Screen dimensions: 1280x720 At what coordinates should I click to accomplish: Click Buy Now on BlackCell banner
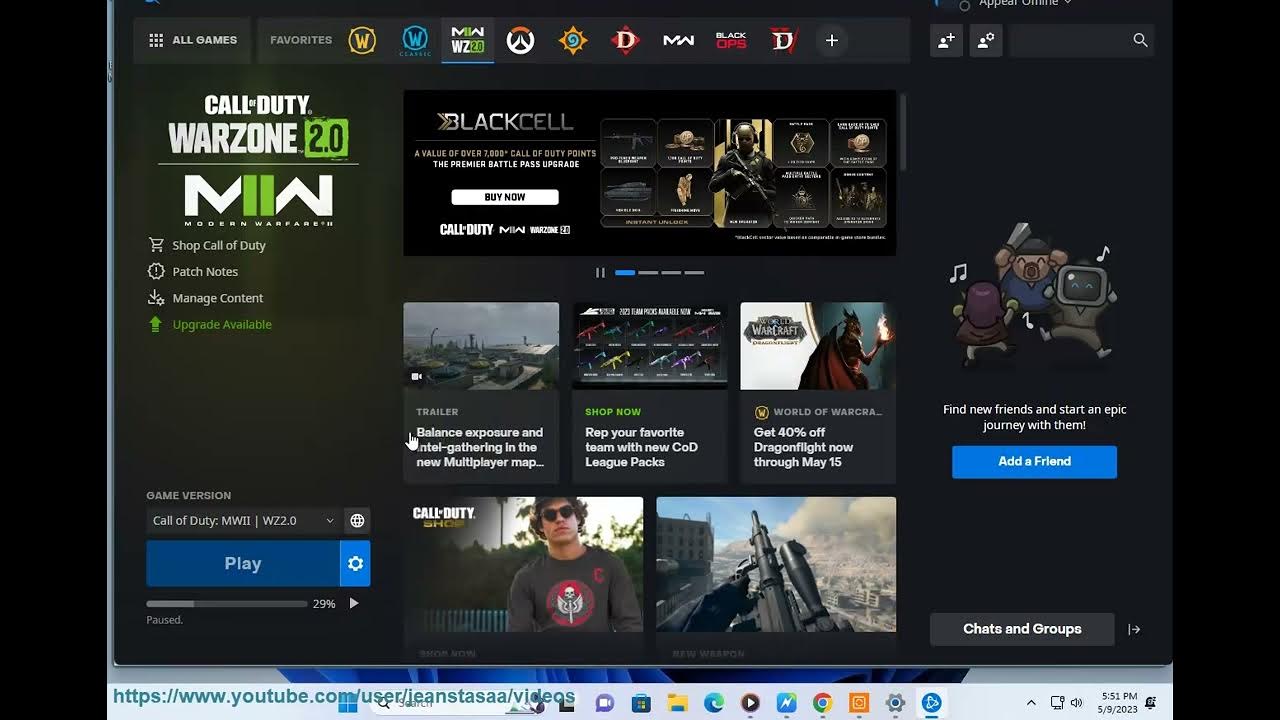[505, 197]
